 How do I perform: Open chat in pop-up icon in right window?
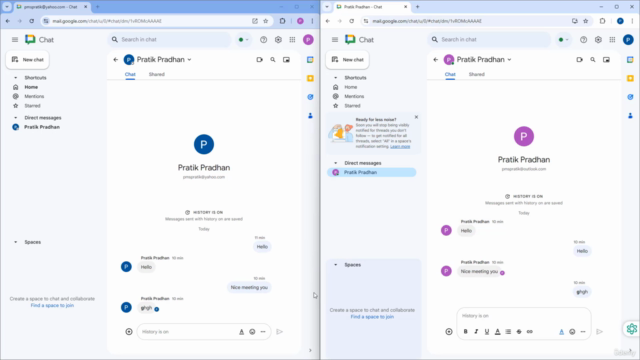tap(607, 60)
